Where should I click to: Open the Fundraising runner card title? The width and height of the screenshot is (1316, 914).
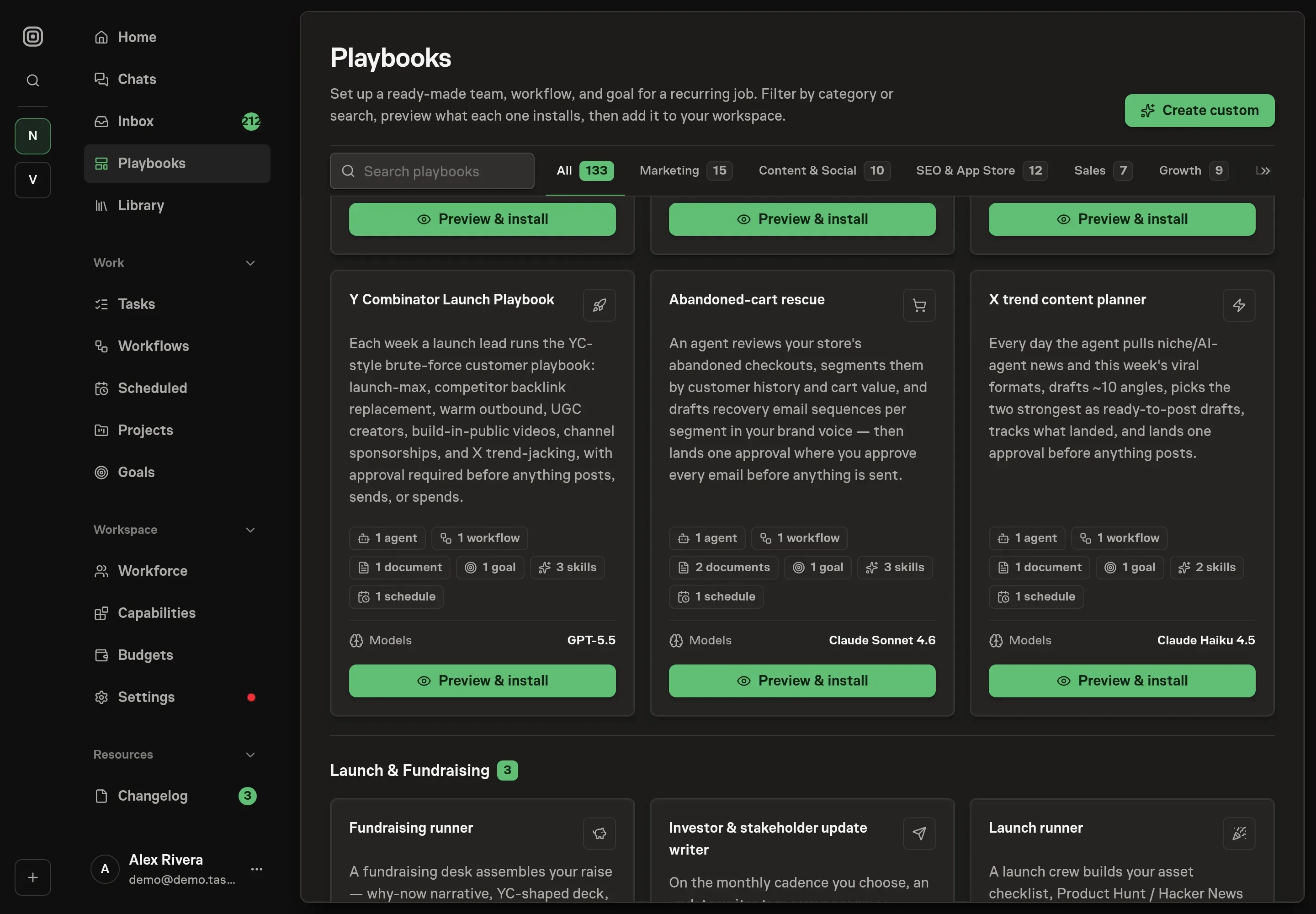[x=411, y=828]
